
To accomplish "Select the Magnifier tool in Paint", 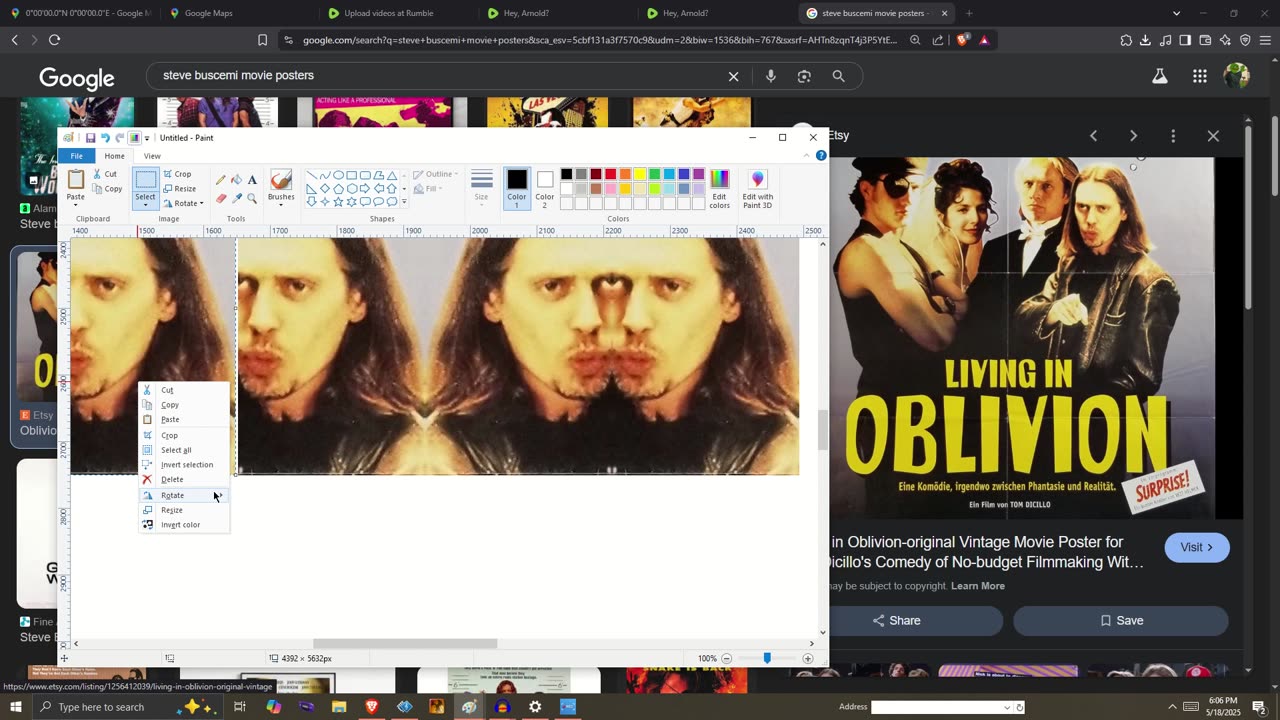I will (x=252, y=198).
